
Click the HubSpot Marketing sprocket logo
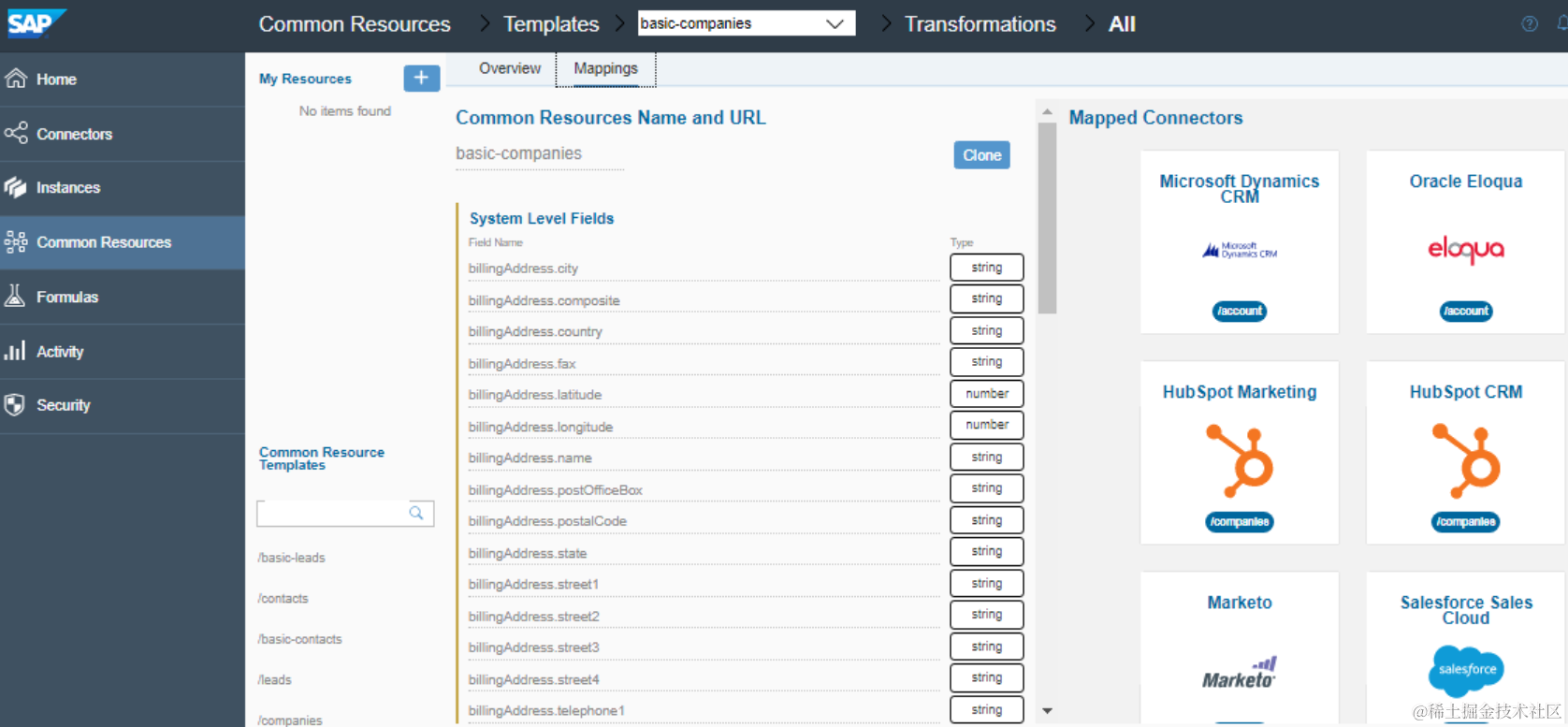pos(1240,460)
